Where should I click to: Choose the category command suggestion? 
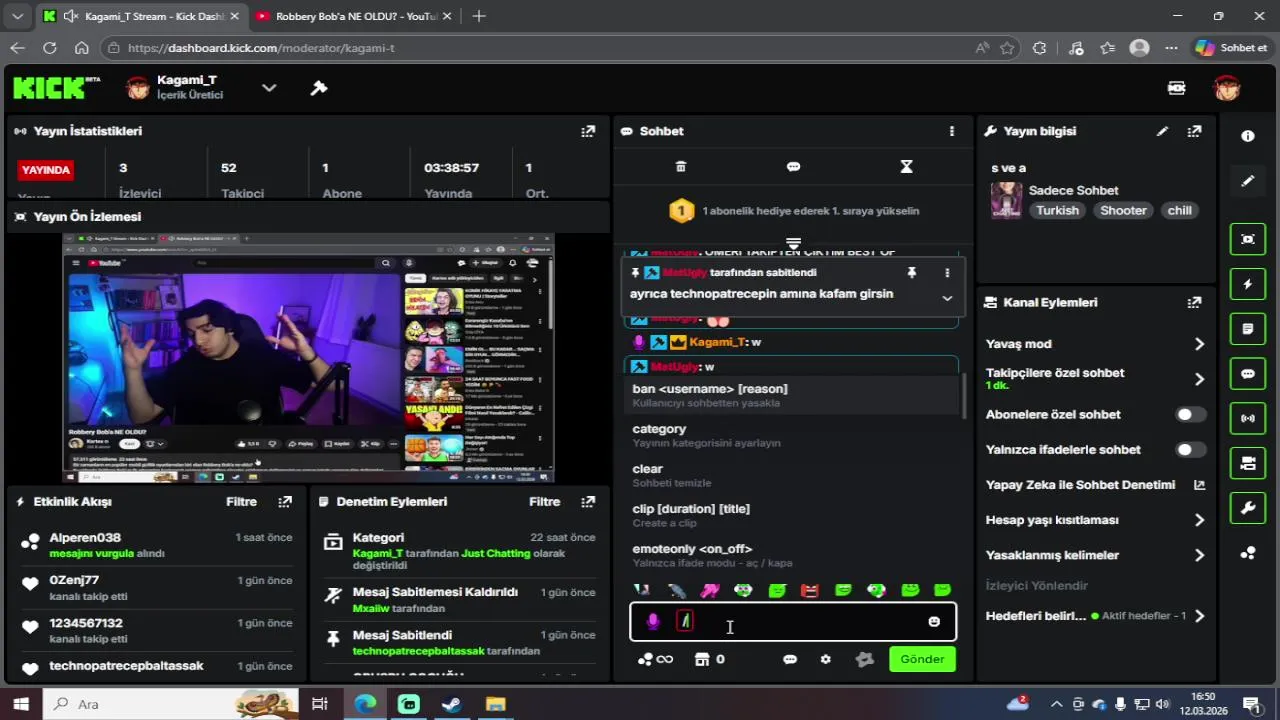pos(795,435)
